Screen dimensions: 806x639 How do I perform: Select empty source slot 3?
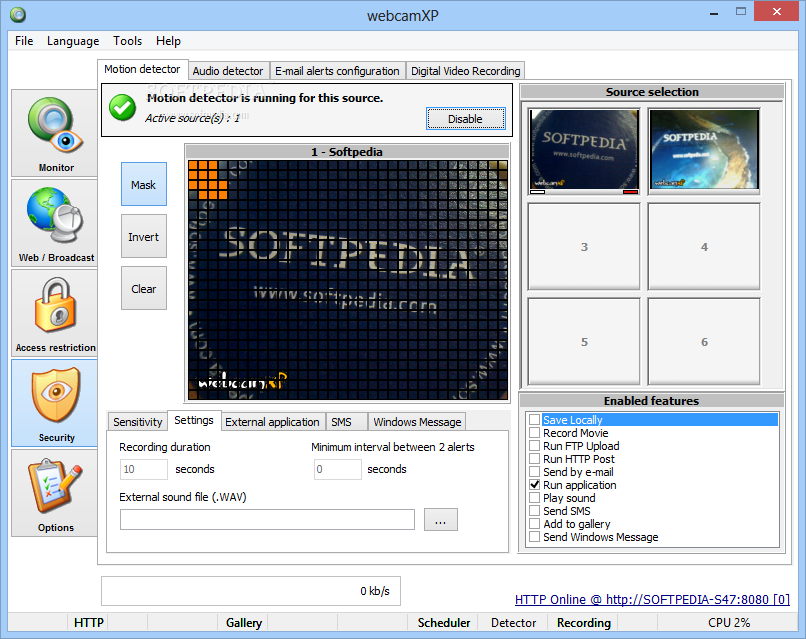[x=584, y=247]
